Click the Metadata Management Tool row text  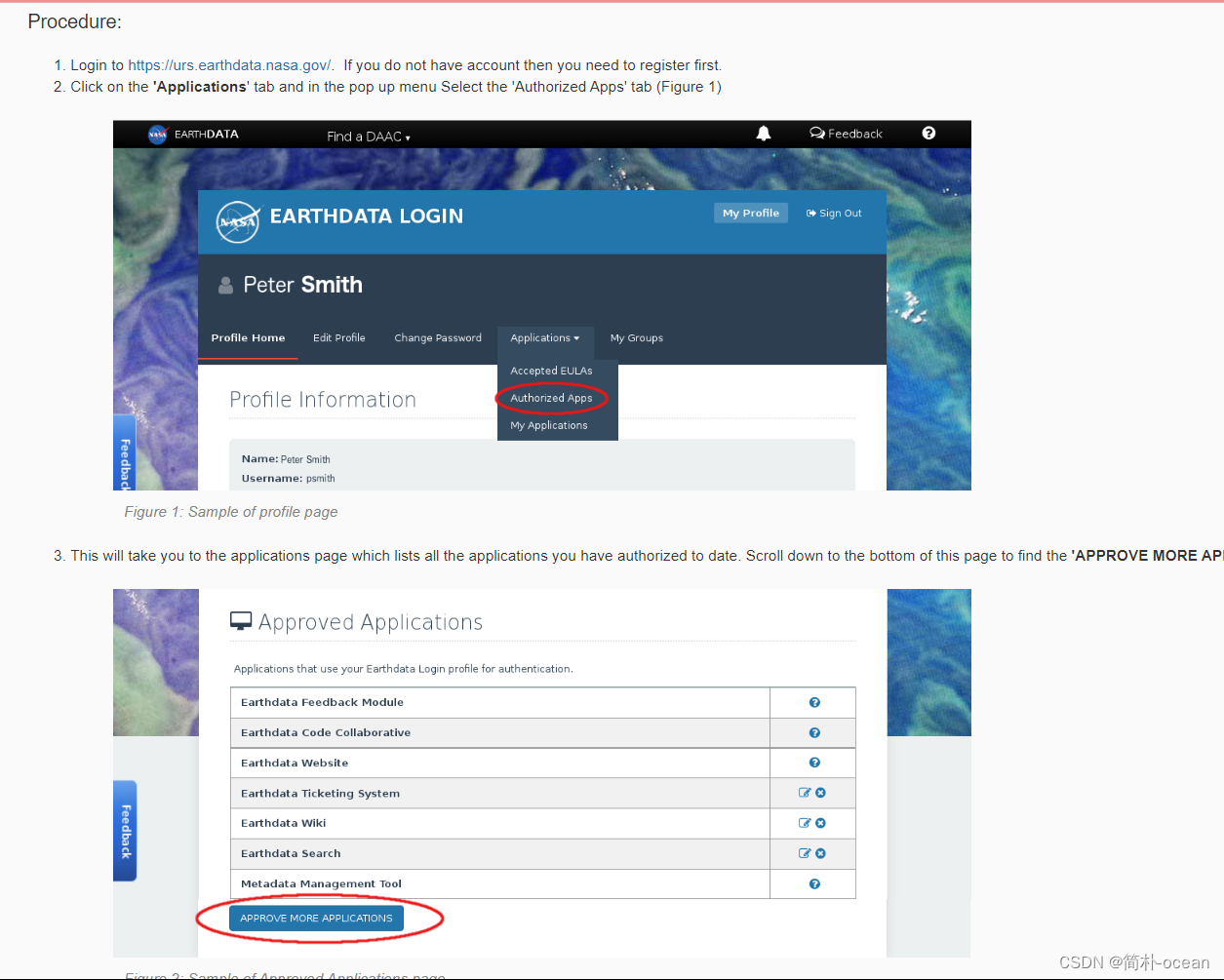tap(321, 883)
